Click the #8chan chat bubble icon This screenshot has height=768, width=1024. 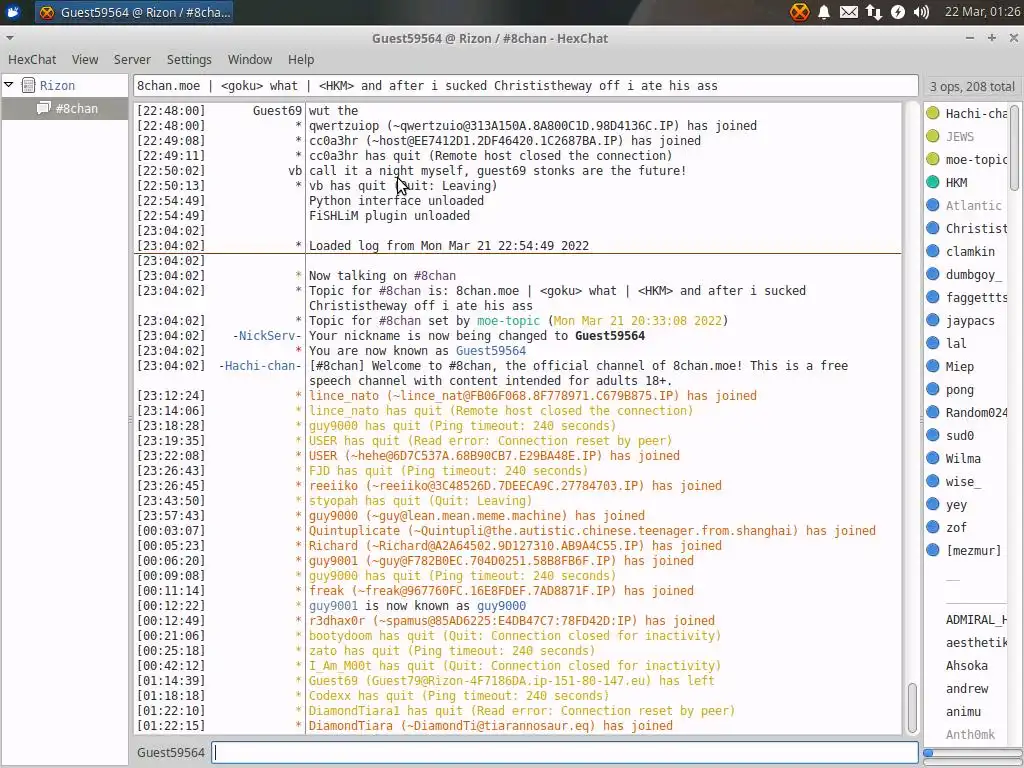[44, 108]
